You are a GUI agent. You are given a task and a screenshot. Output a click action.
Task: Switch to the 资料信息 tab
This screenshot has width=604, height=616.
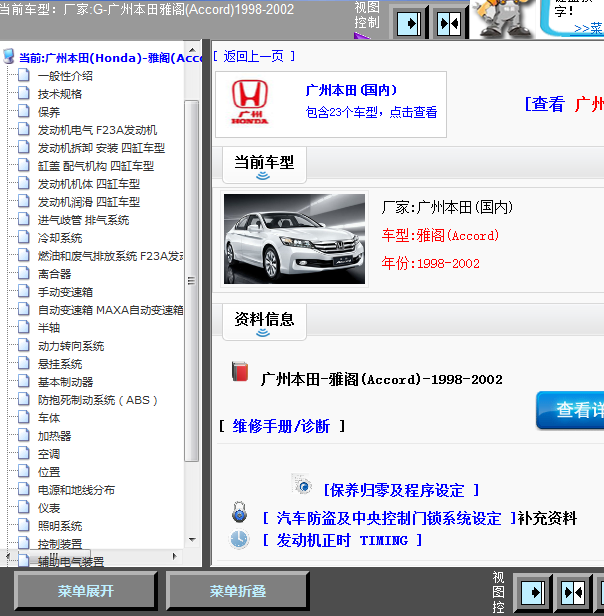(x=264, y=322)
